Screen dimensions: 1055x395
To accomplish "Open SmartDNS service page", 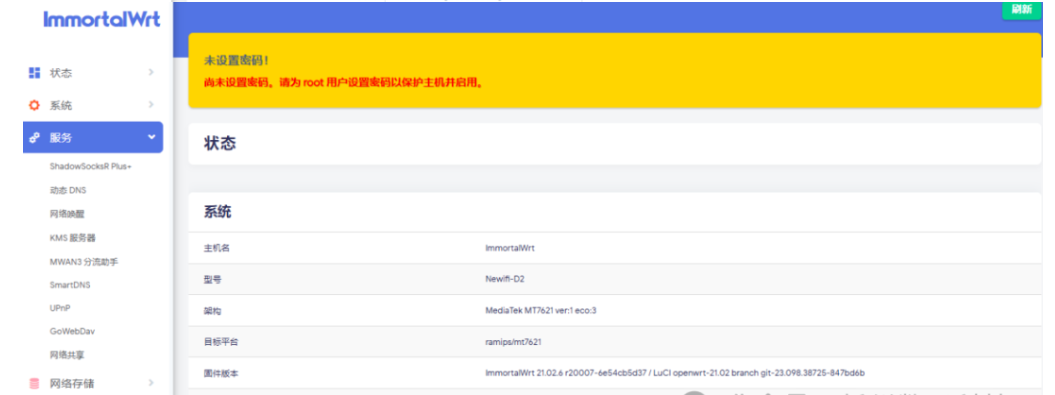I will point(70,285).
